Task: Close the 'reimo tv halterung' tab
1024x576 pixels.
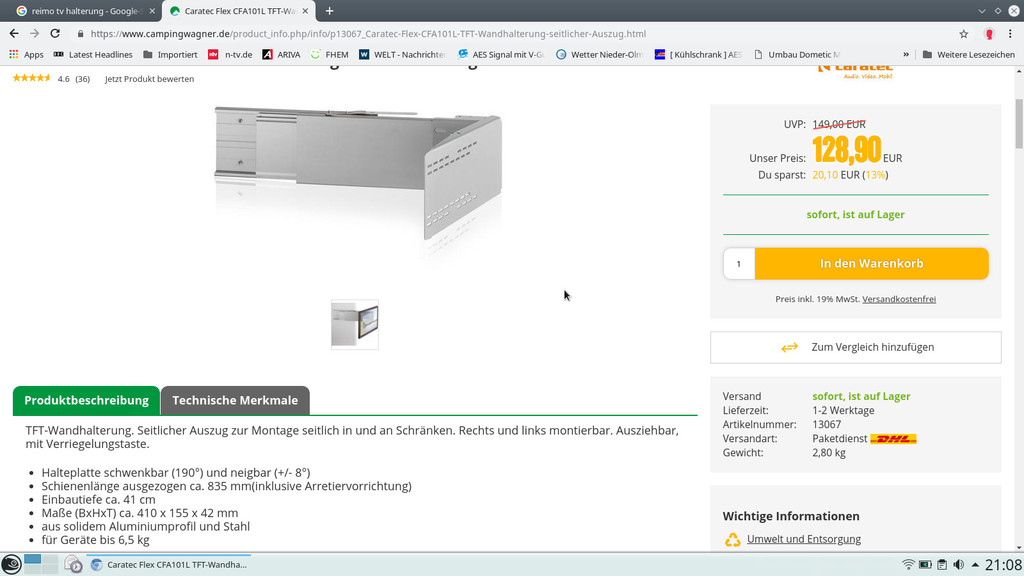Action: [x=152, y=10]
